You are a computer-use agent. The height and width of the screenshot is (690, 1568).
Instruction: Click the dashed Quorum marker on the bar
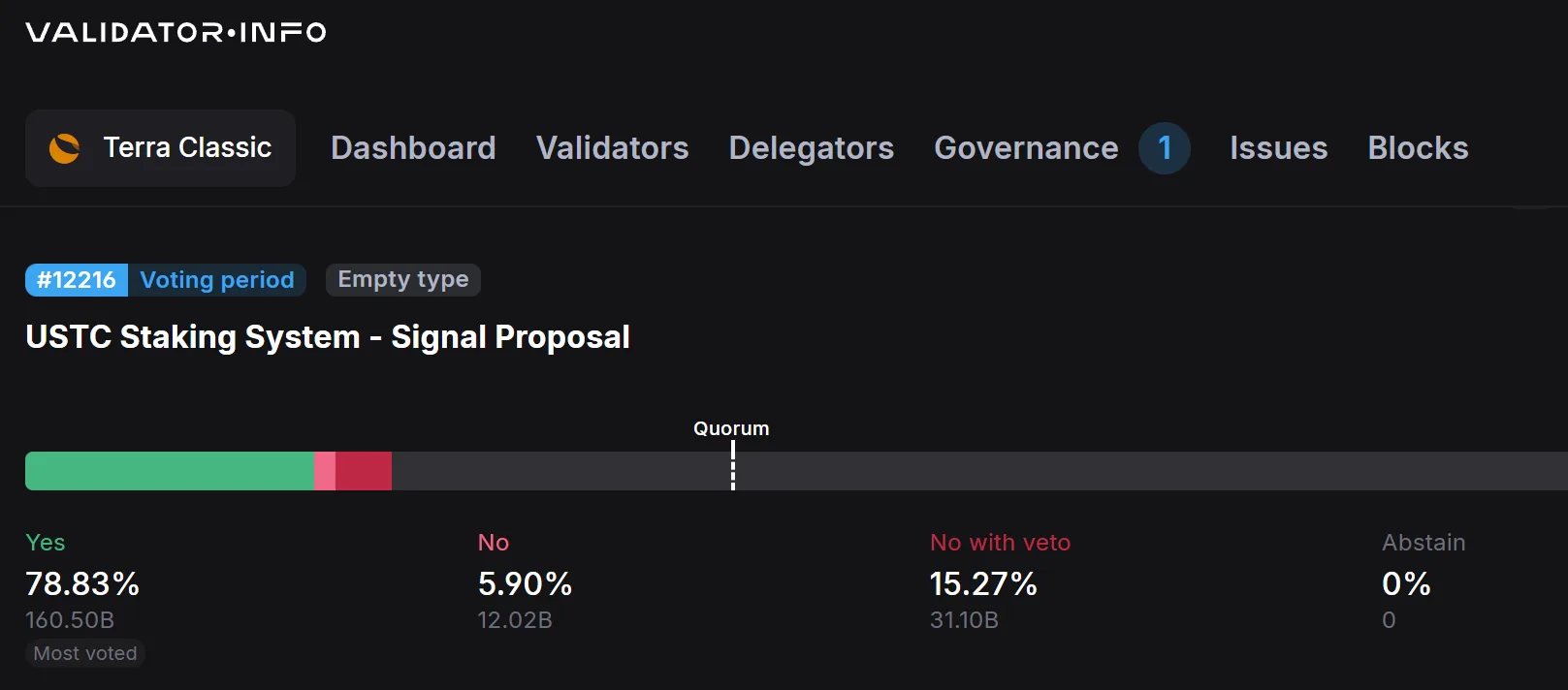pyautogui.click(x=733, y=466)
